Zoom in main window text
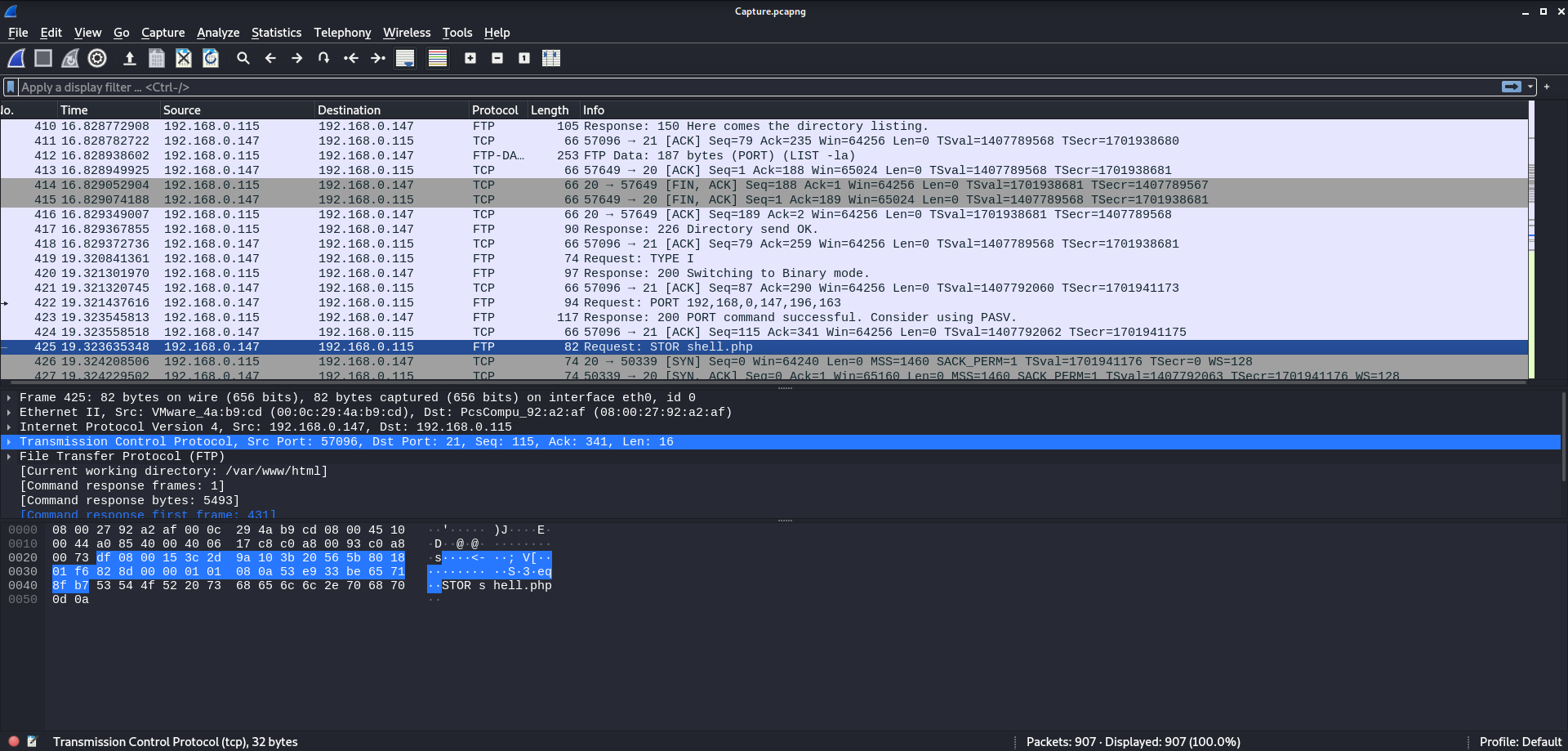The height and width of the screenshot is (751, 1568). pos(470,58)
